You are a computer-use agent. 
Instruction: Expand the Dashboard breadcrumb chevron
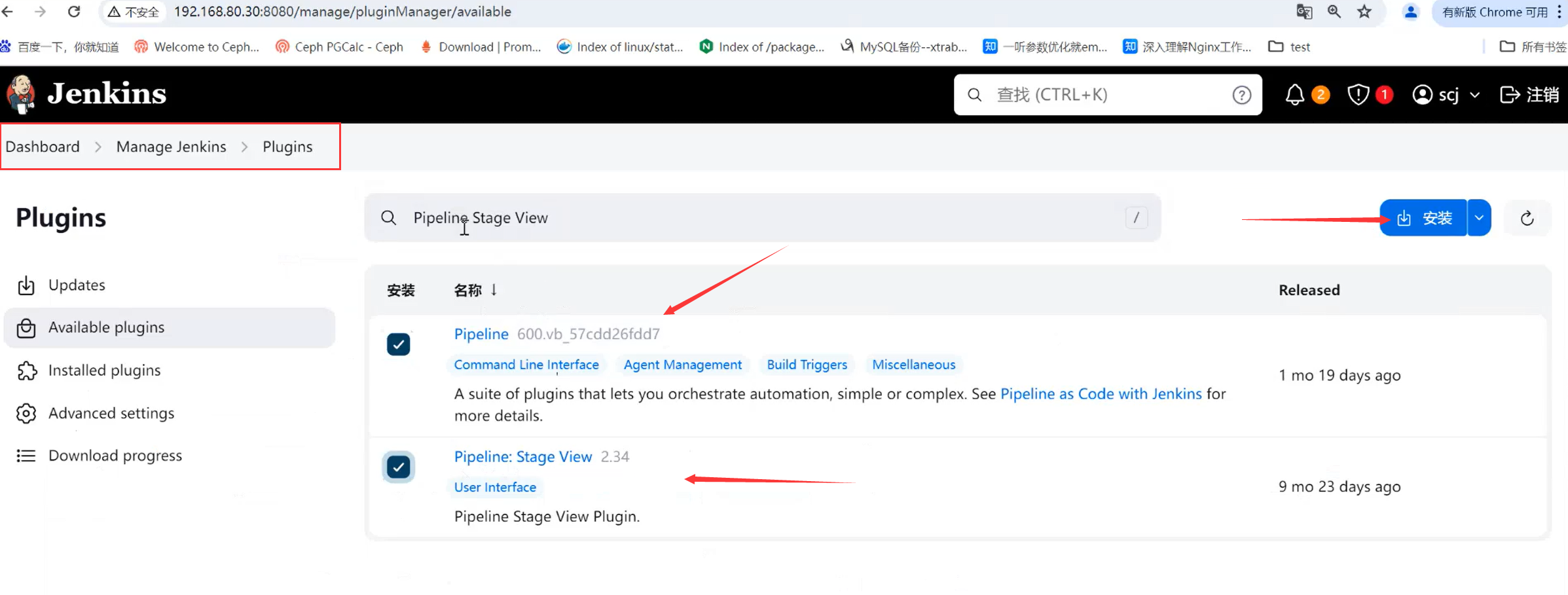pos(98,147)
